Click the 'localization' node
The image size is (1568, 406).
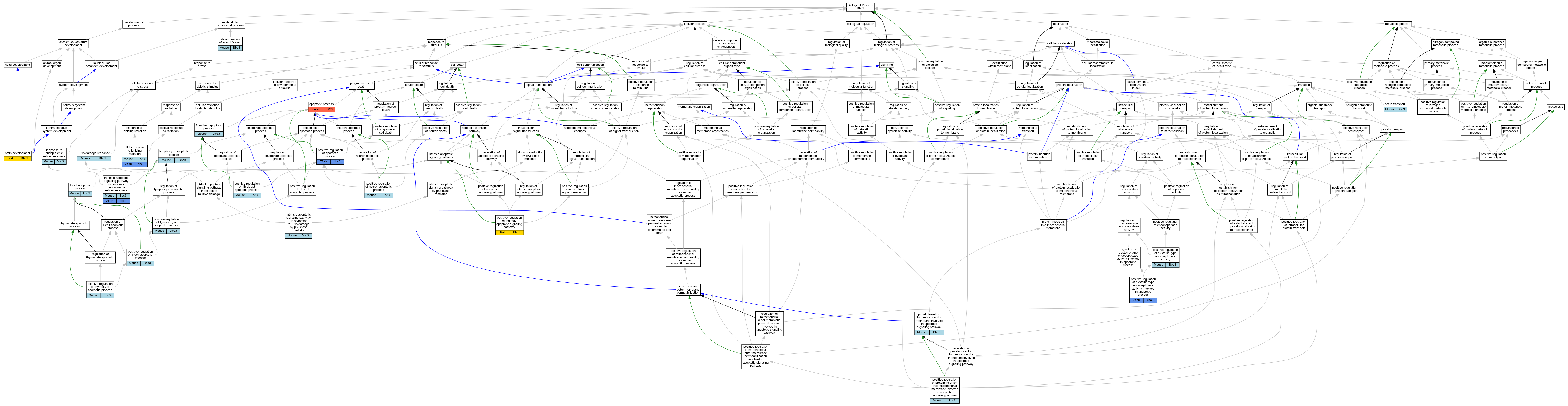(x=1060, y=24)
